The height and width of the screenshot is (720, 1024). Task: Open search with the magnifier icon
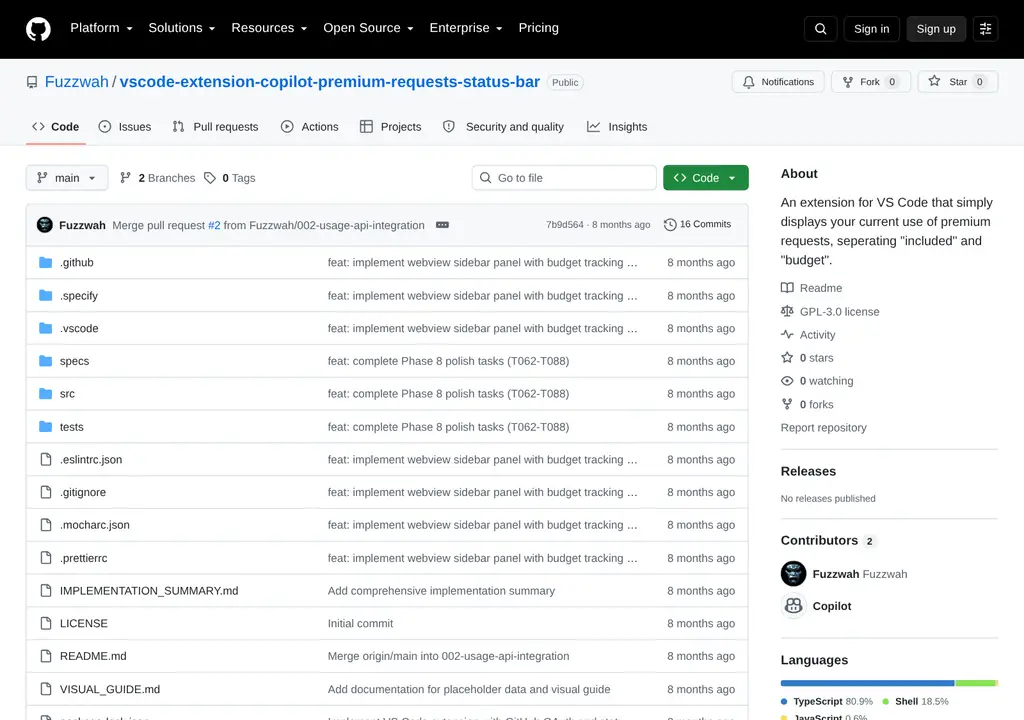(x=820, y=29)
